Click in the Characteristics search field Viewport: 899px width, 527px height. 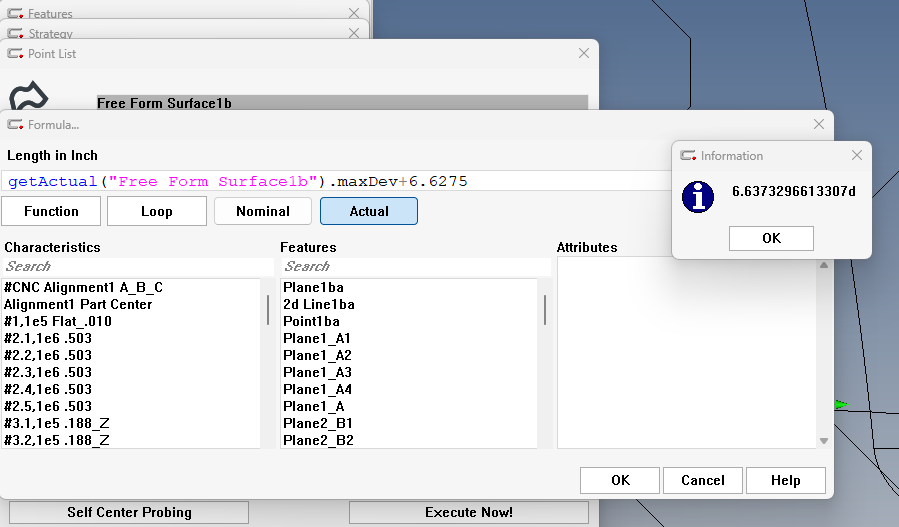138,266
